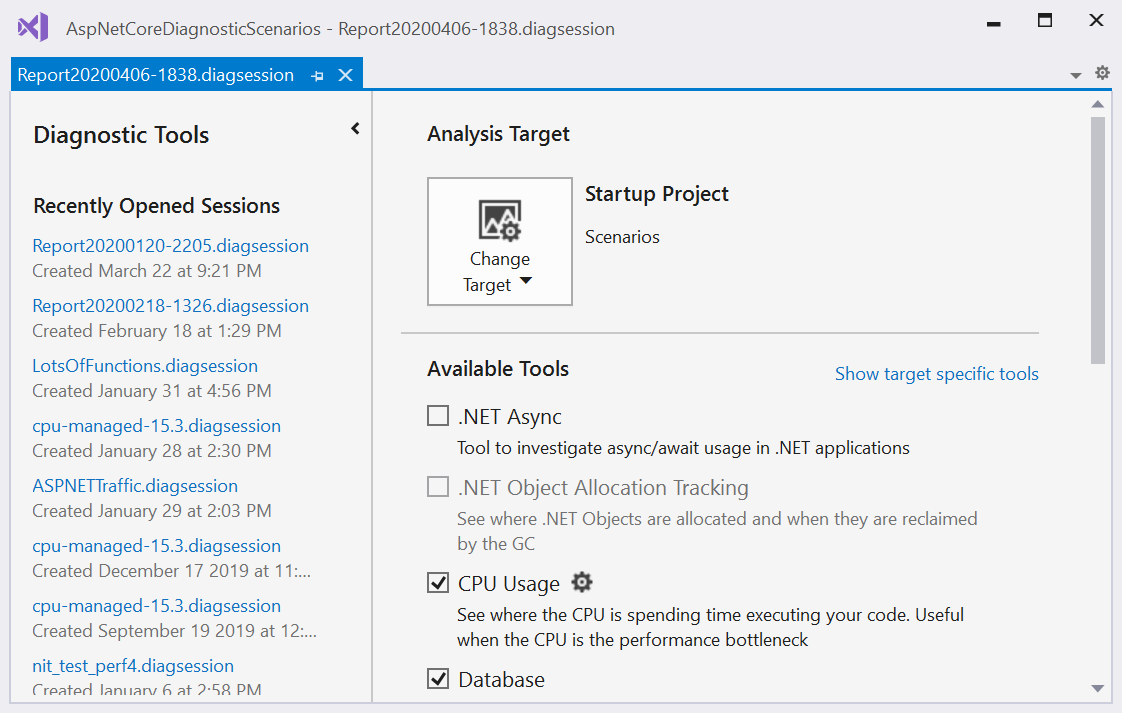
Task: Click Show target specific tools link
Action: [x=936, y=374]
